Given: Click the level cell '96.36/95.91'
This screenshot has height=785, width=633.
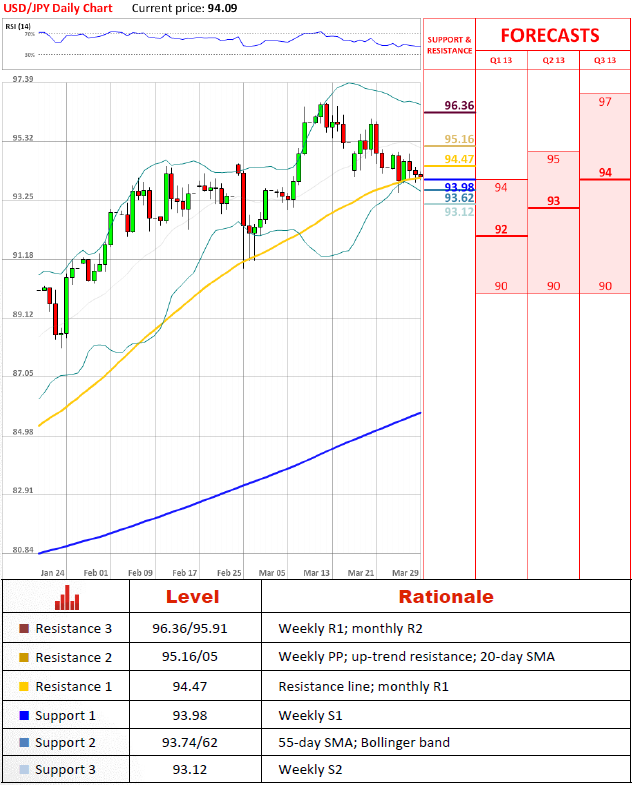Looking at the screenshot, I should click(x=190, y=628).
